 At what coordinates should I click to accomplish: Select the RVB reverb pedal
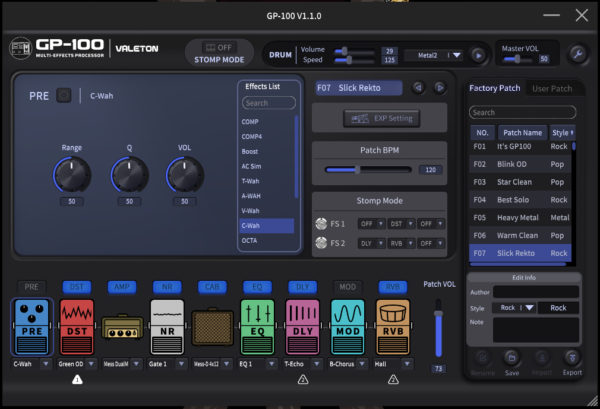point(393,327)
